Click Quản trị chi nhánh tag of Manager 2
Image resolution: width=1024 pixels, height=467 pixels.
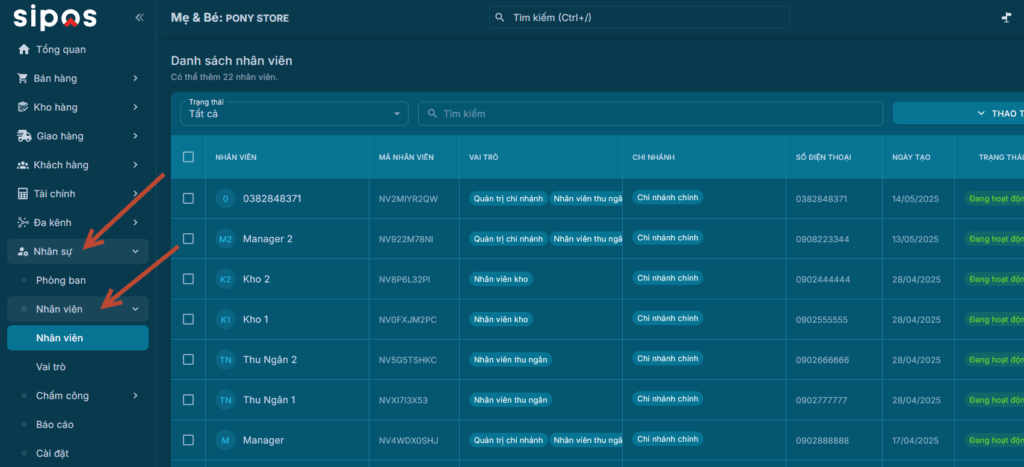pyautogui.click(x=508, y=239)
